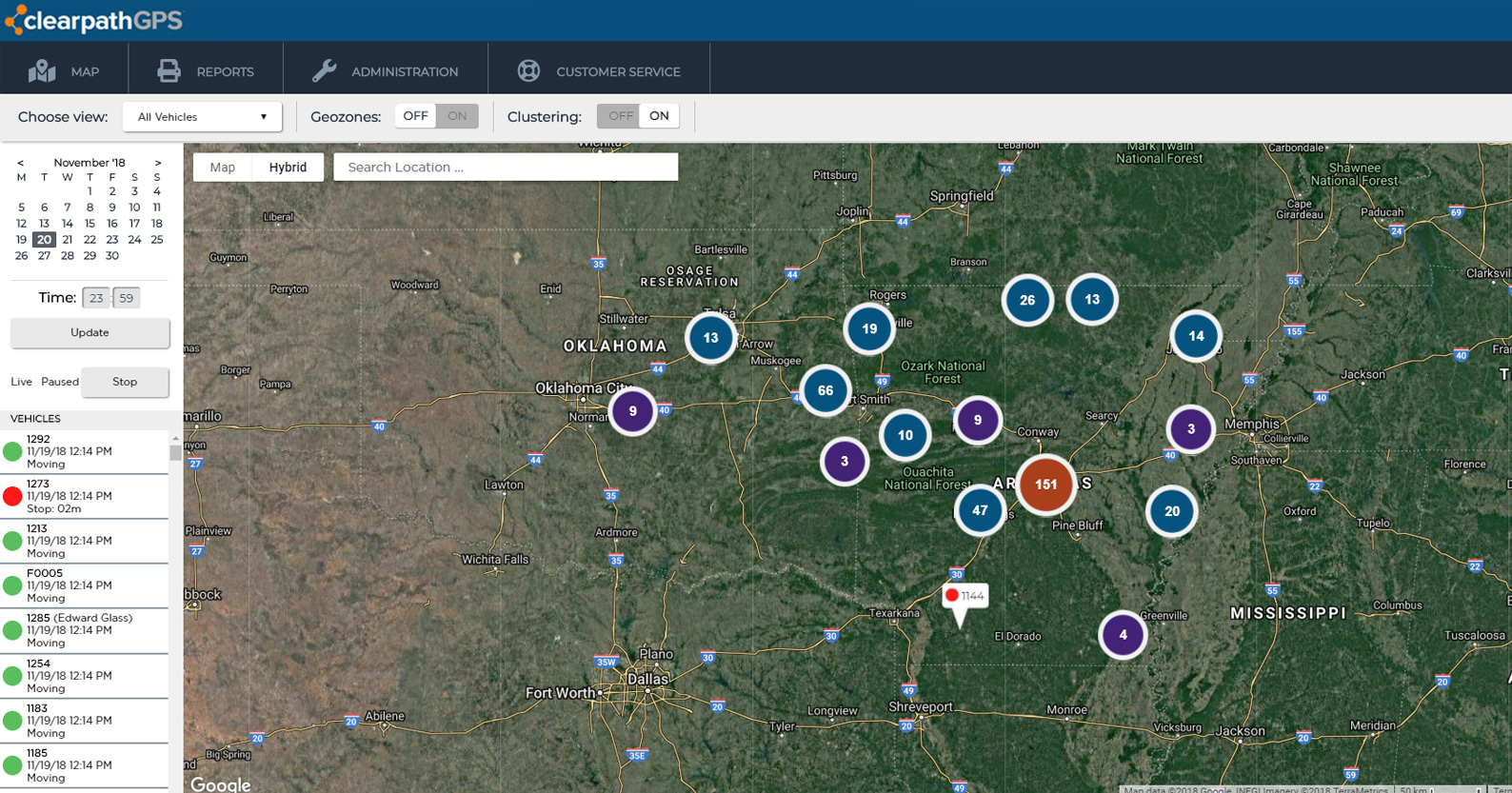Turn Clustering OFF

(620, 116)
